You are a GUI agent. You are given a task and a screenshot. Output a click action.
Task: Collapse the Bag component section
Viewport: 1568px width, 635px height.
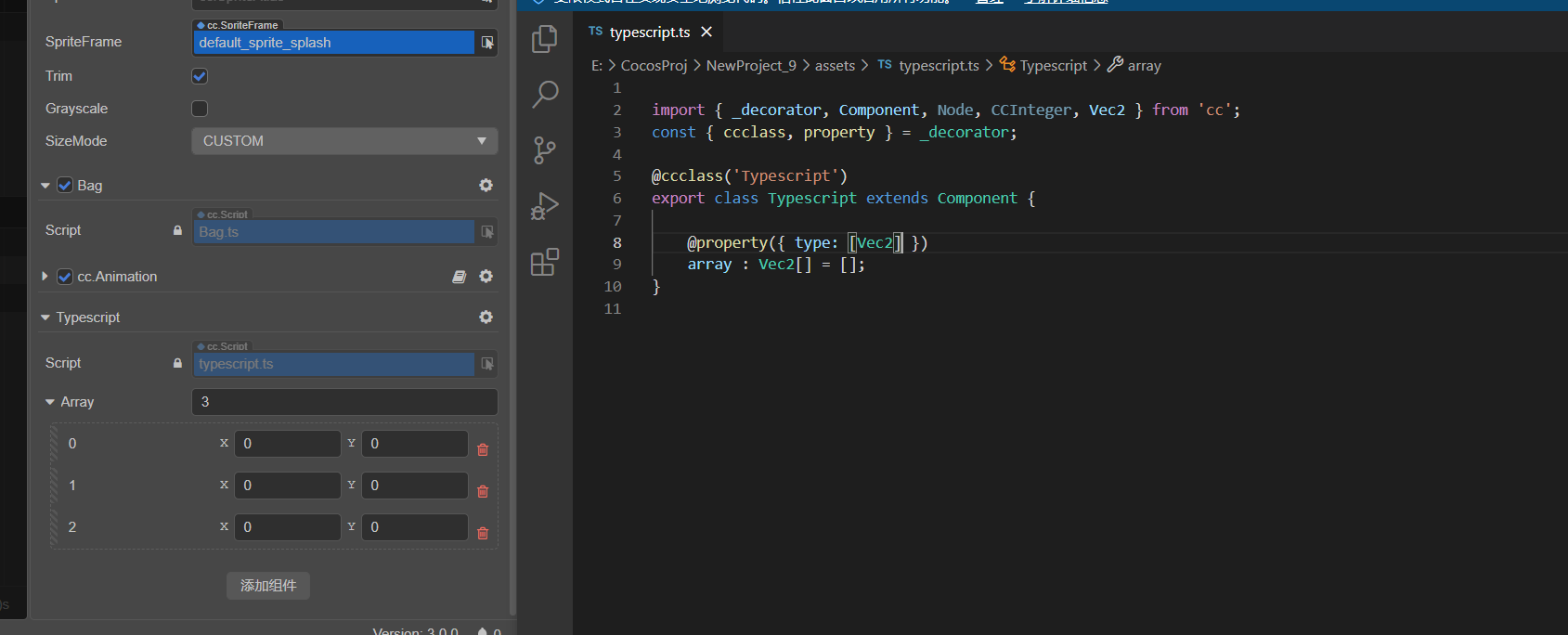pyautogui.click(x=45, y=186)
